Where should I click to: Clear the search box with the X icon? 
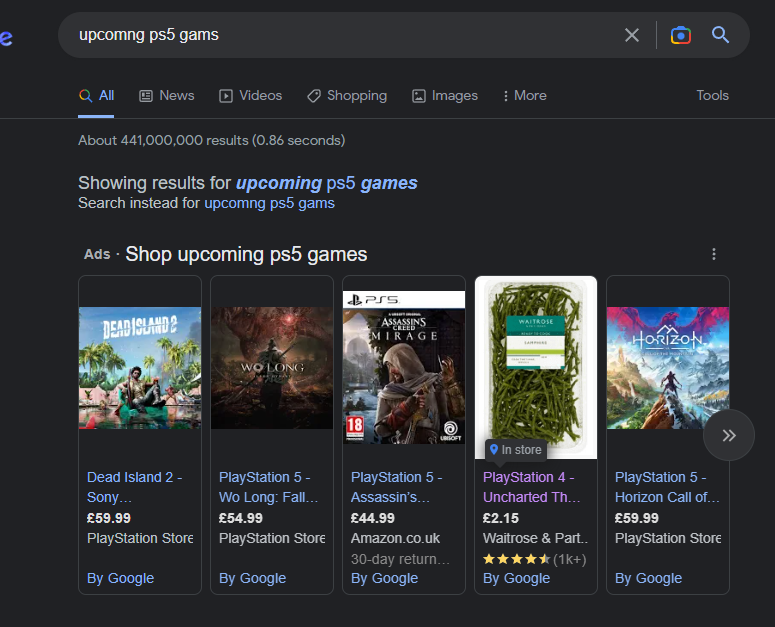coord(632,35)
